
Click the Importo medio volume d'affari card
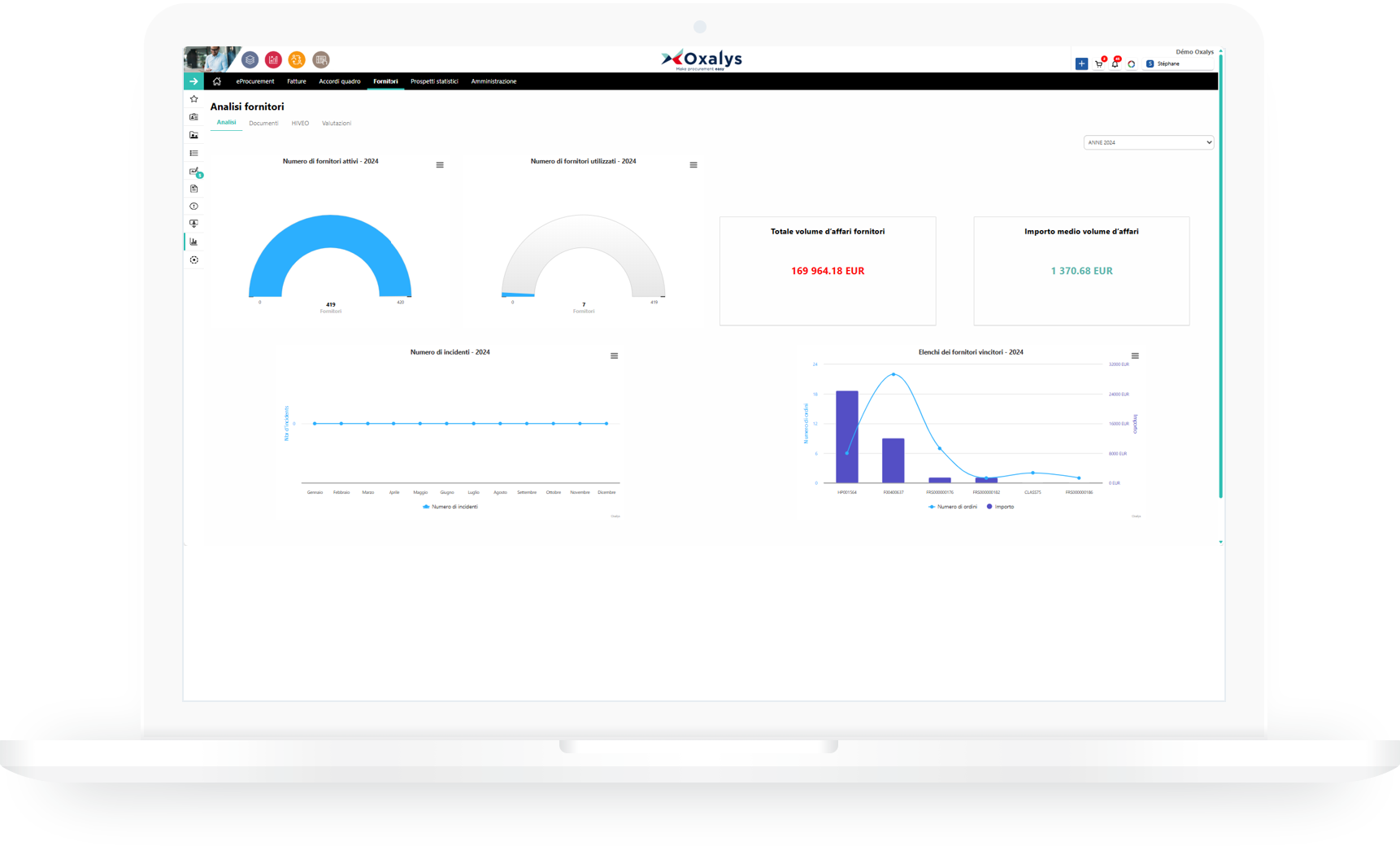pos(1081,271)
